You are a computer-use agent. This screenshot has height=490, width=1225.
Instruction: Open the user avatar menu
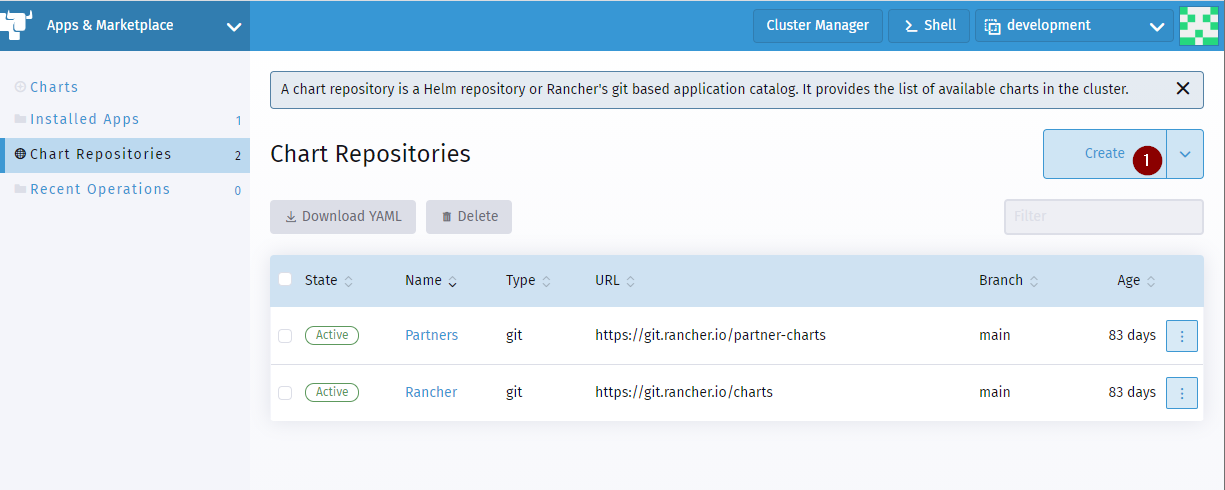pos(1199,26)
